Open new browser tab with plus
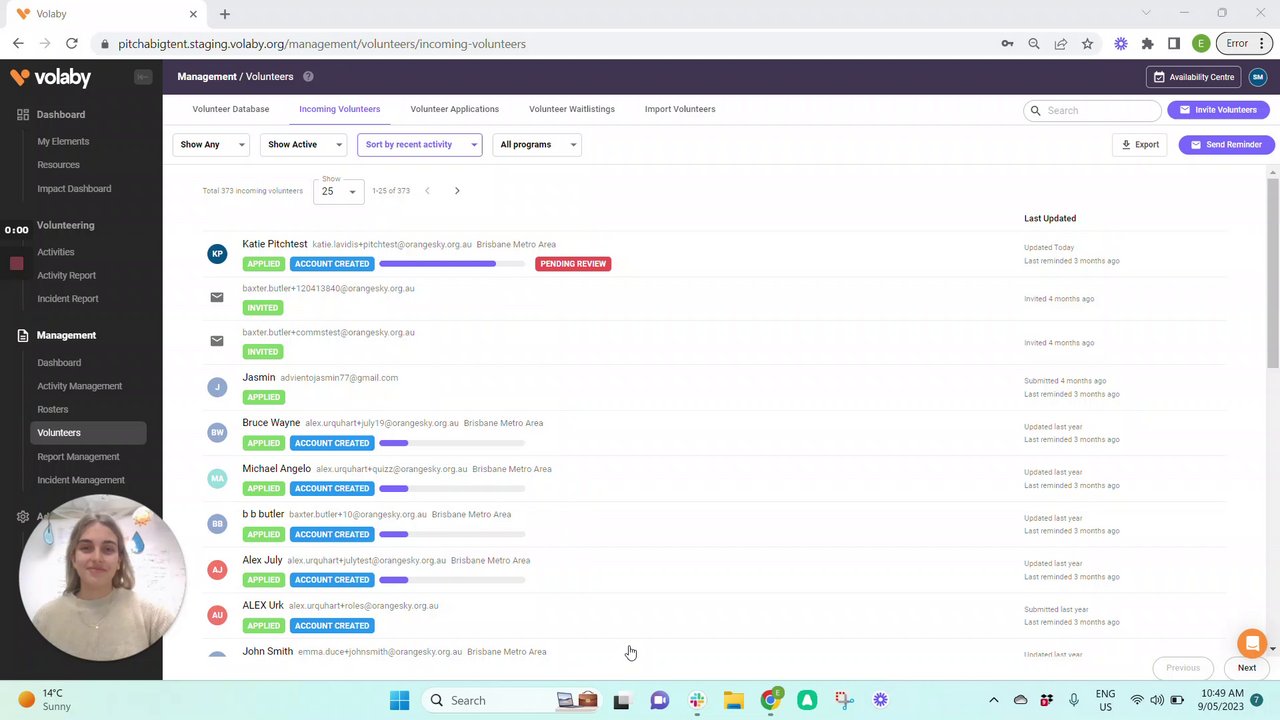 pyautogui.click(x=225, y=14)
